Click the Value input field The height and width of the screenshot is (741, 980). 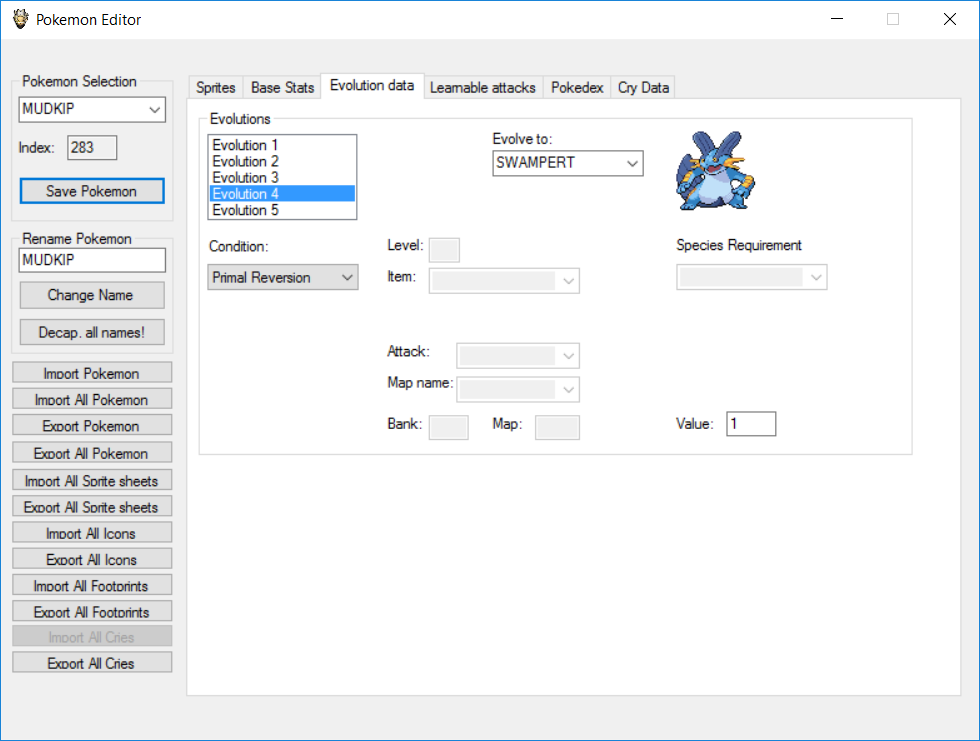click(x=751, y=424)
